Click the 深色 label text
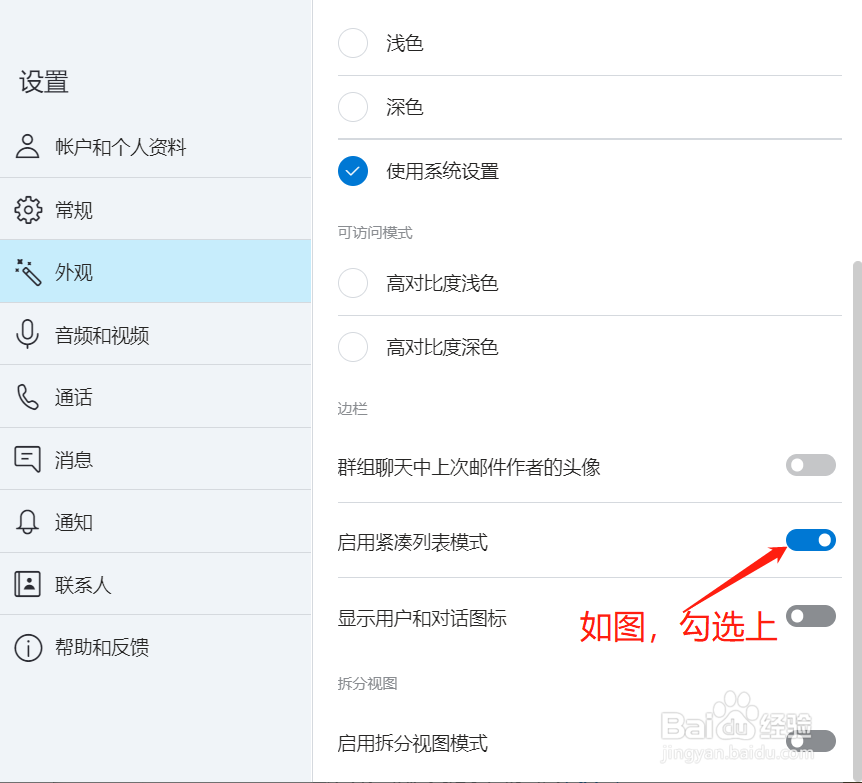 [x=405, y=107]
